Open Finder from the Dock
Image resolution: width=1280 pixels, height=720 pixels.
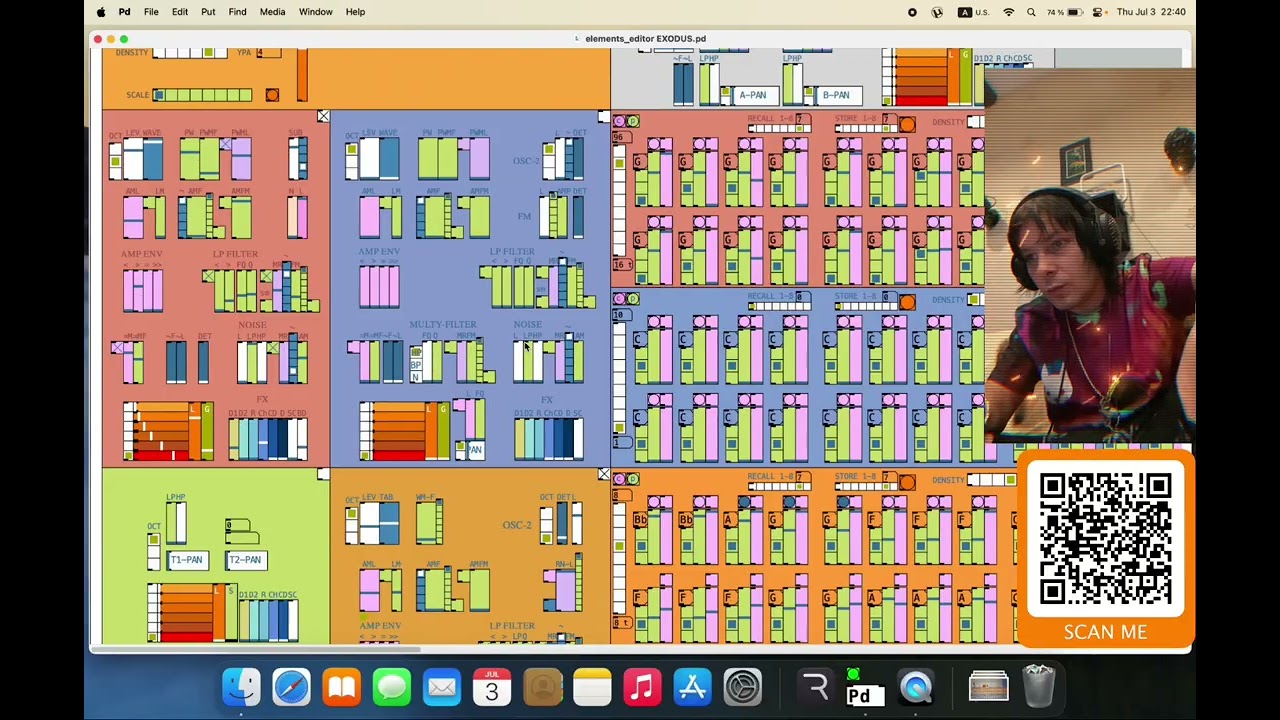(242, 687)
